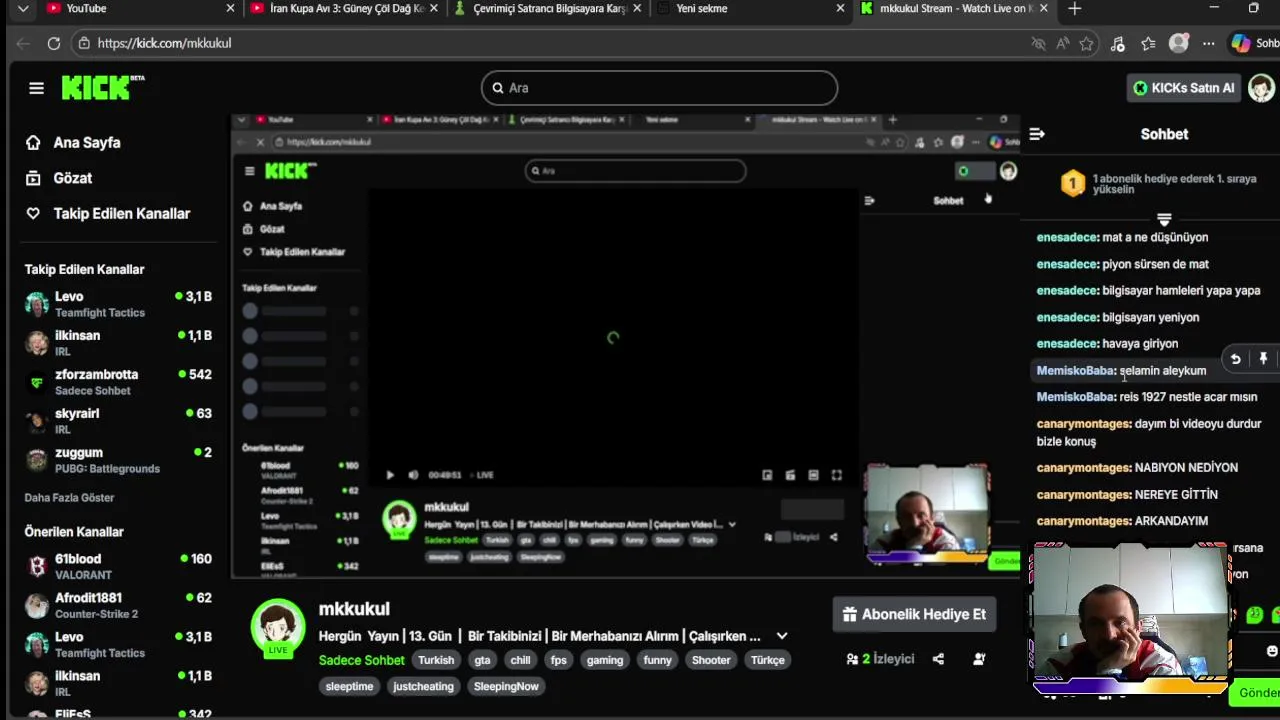Open the zforzambrotta channel

point(118,382)
